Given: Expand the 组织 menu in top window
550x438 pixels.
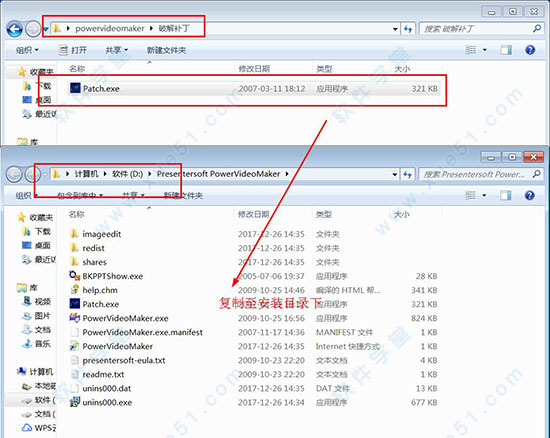Looking at the screenshot, I should pyautogui.click(x=27, y=50).
